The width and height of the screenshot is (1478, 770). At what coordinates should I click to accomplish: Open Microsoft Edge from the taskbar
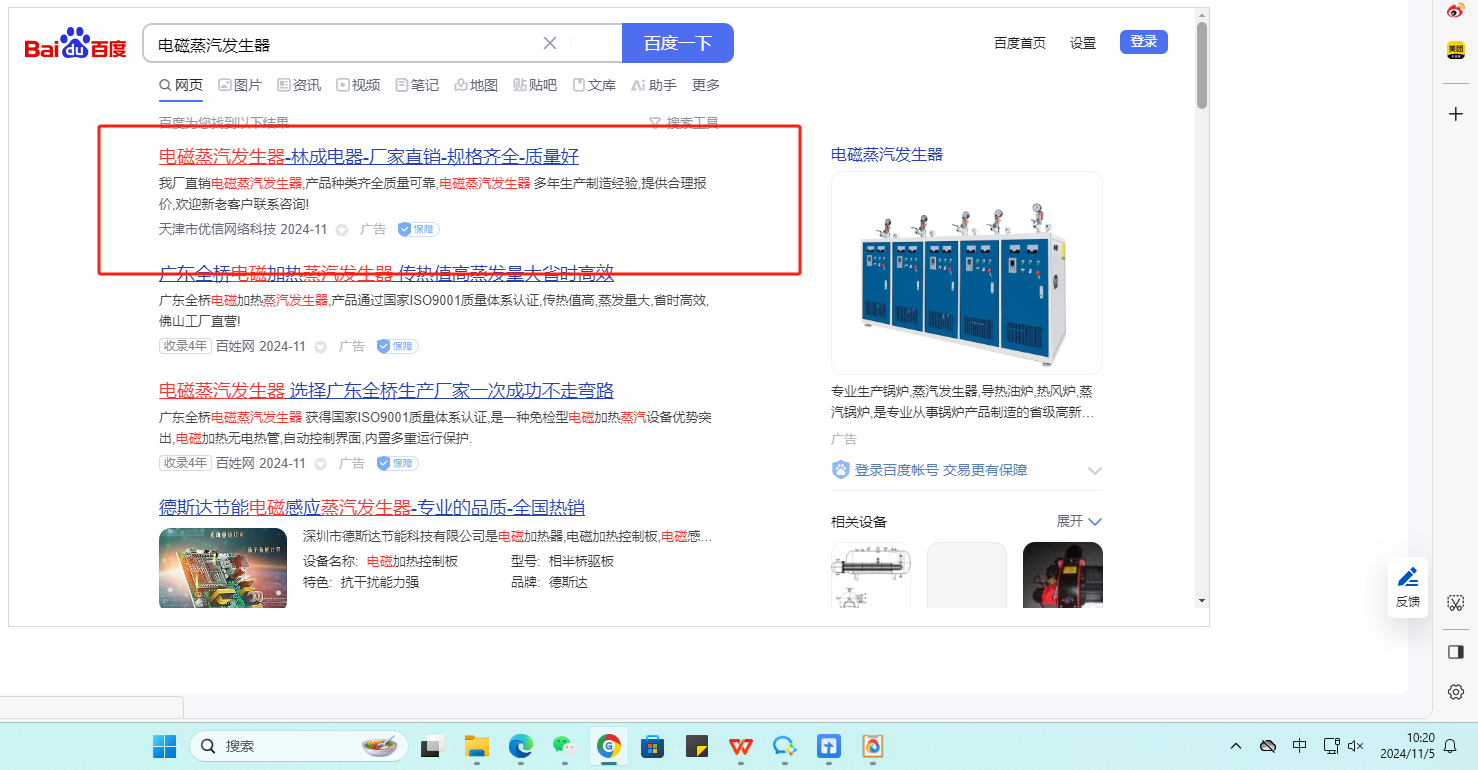pos(520,746)
